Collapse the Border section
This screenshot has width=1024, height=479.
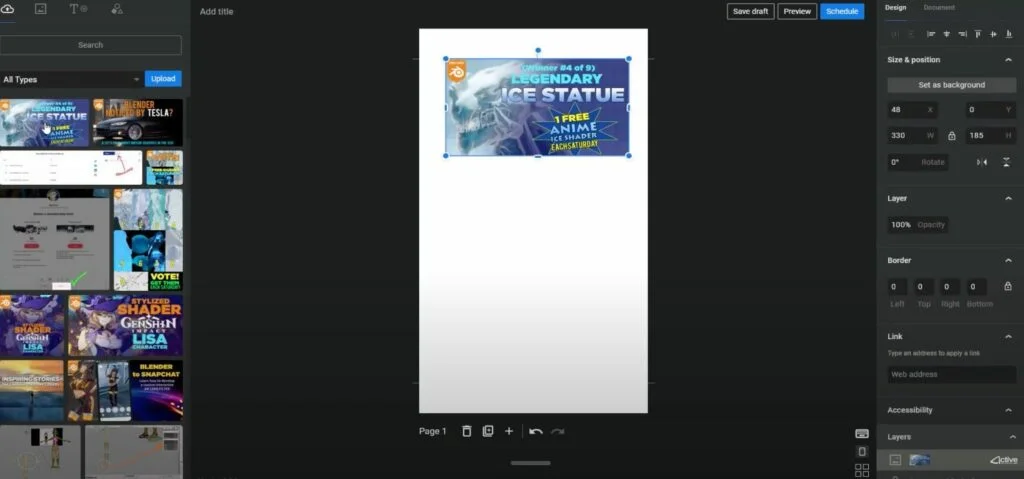point(1008,260)
